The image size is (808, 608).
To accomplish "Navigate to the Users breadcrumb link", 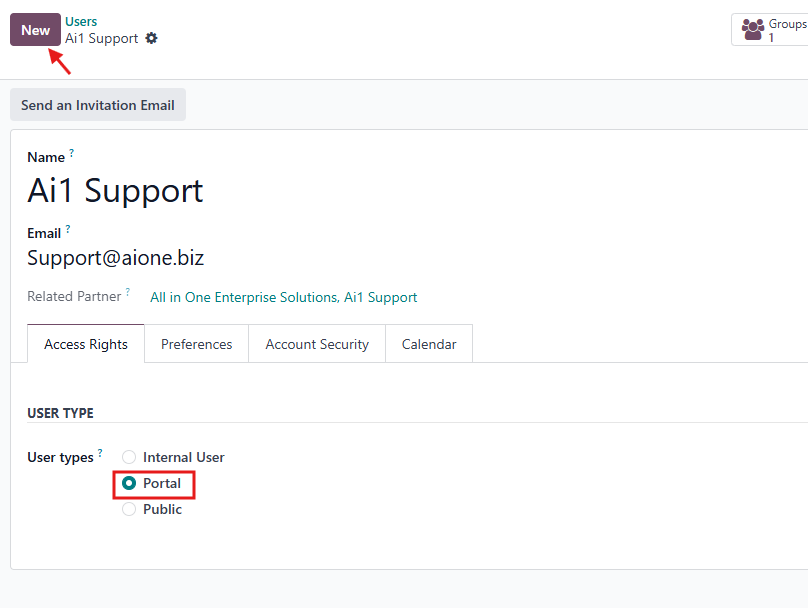I will pyautogui.click(x=81, y=21).
